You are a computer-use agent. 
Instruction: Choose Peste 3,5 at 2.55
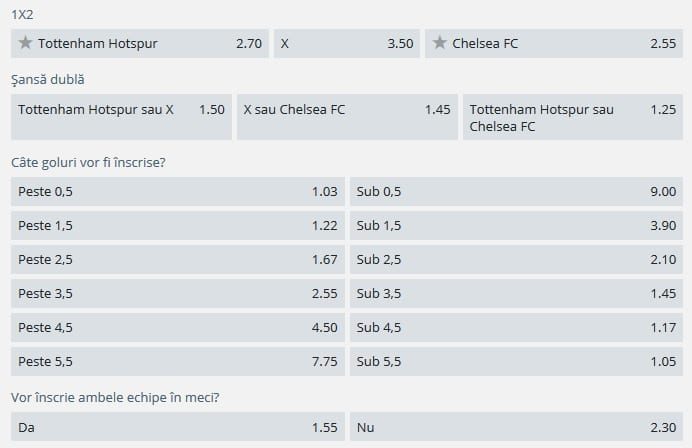pyautogui.click(x=177, y=294)
